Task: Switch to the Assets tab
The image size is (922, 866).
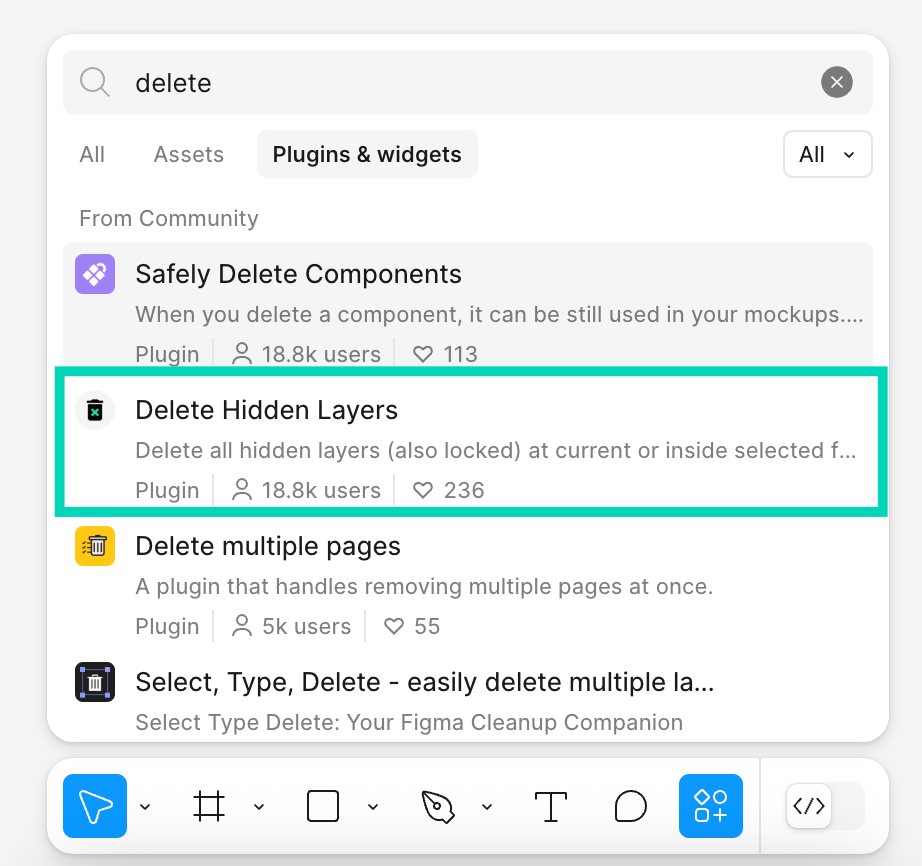Action: coord(189,155)
